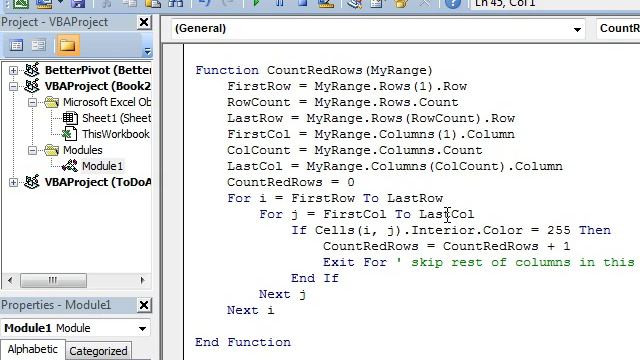Close the Project - VBAProject panel
Viewport: 640px width, 360px height.
tap(144, 22)
